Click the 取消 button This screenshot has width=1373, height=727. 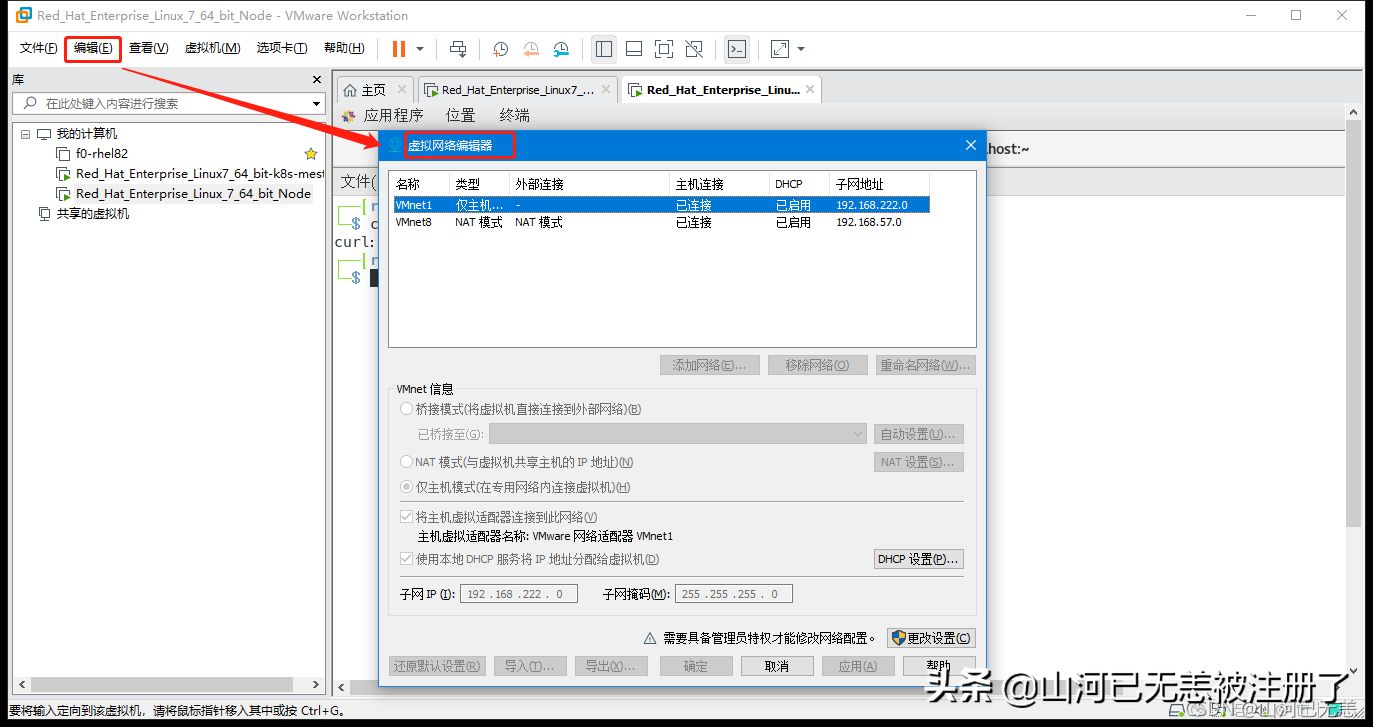pyautogui.click(x=776, y=666)
